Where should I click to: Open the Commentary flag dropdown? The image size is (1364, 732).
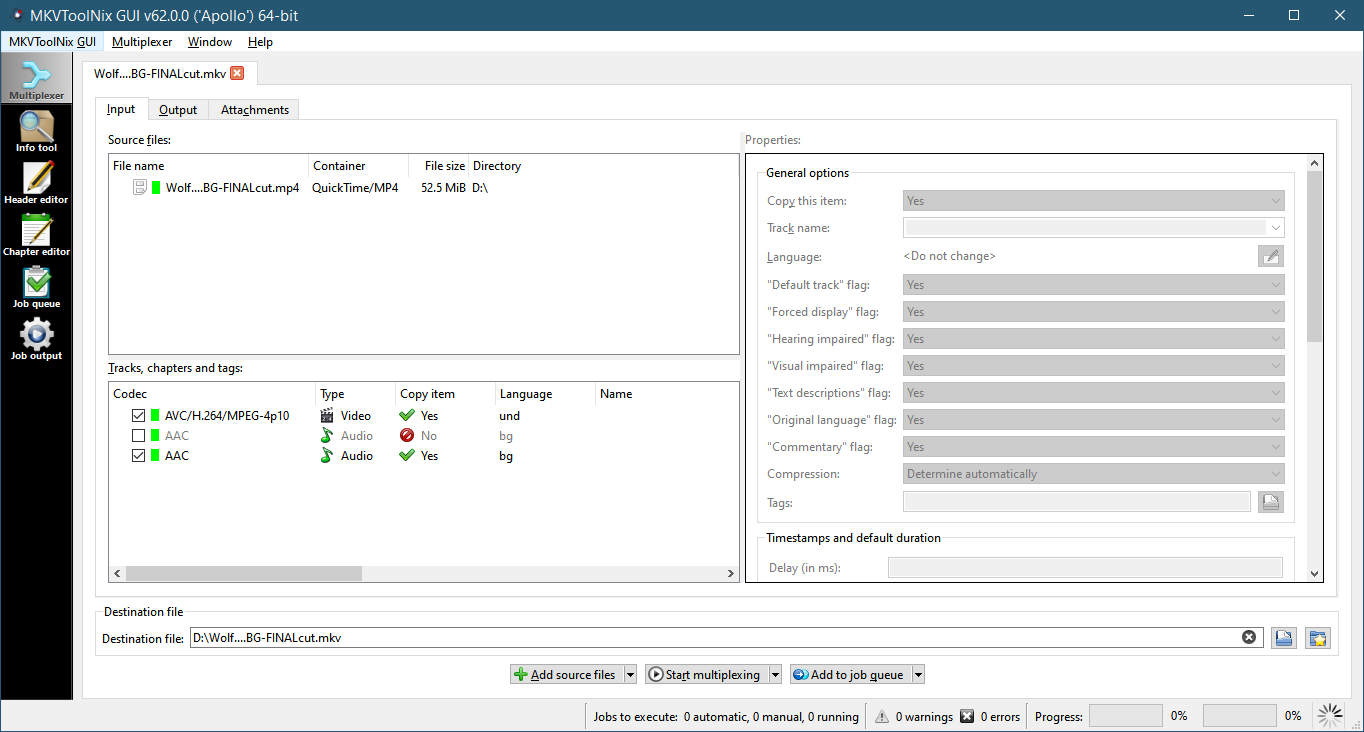point(1094,447)
